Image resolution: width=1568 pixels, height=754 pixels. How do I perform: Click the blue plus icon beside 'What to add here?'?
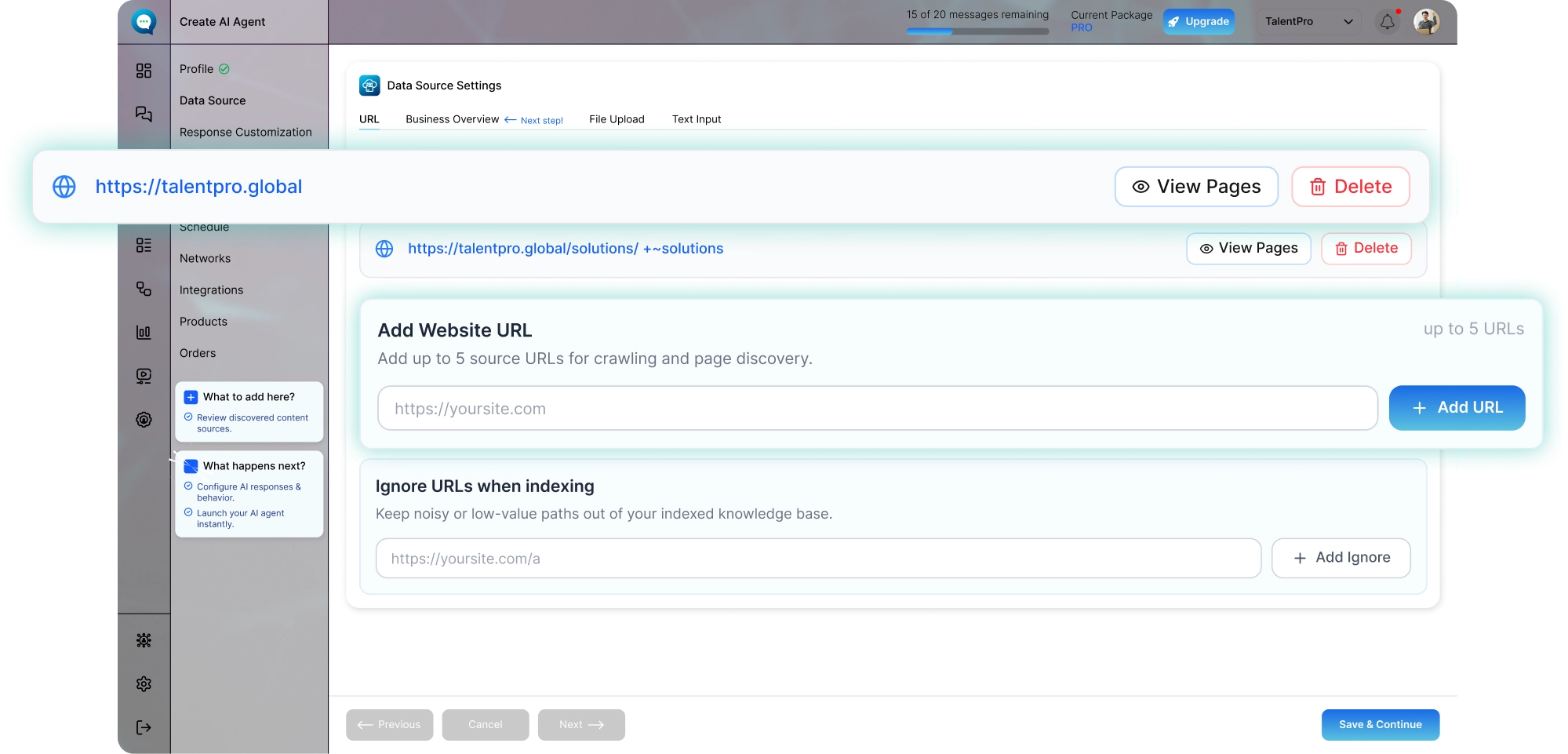[x=191, y=397]
